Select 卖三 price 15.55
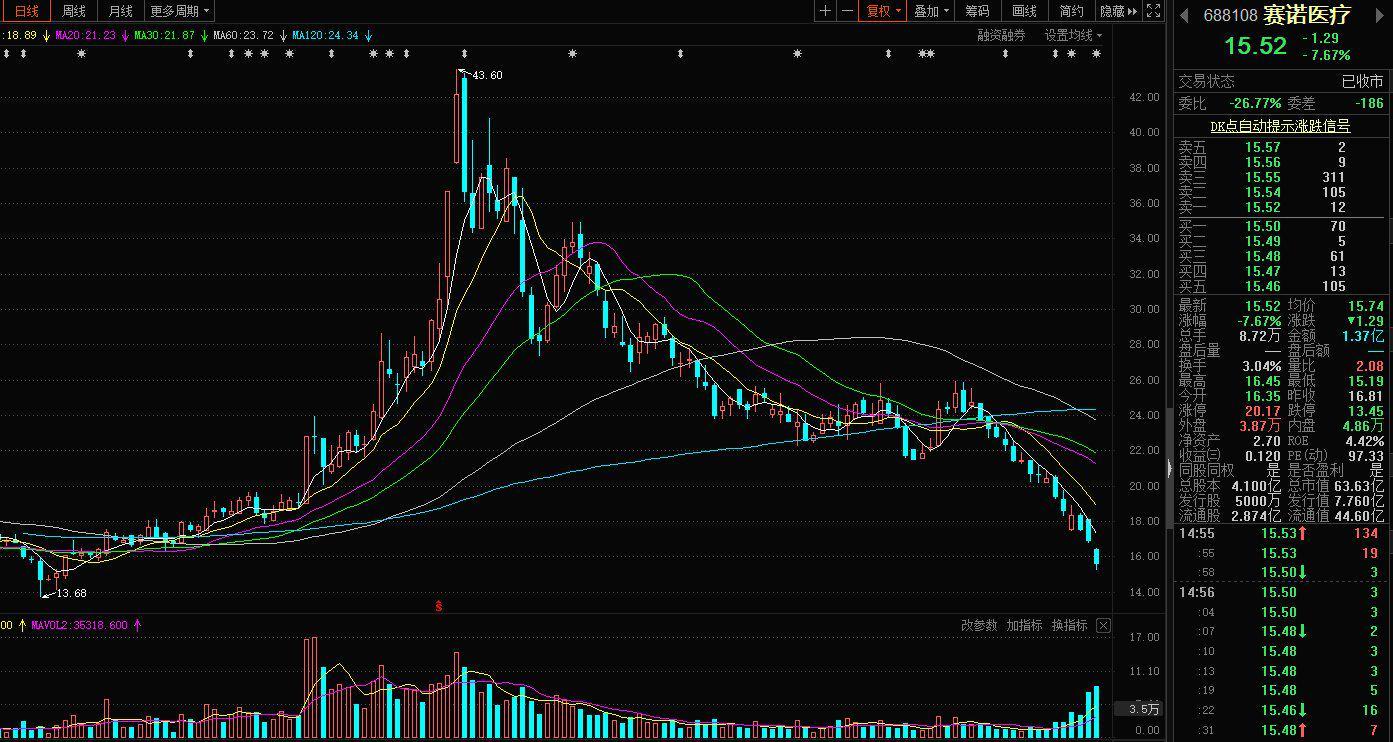This screenshot has width=1393, height=742. coord(1262,177)
